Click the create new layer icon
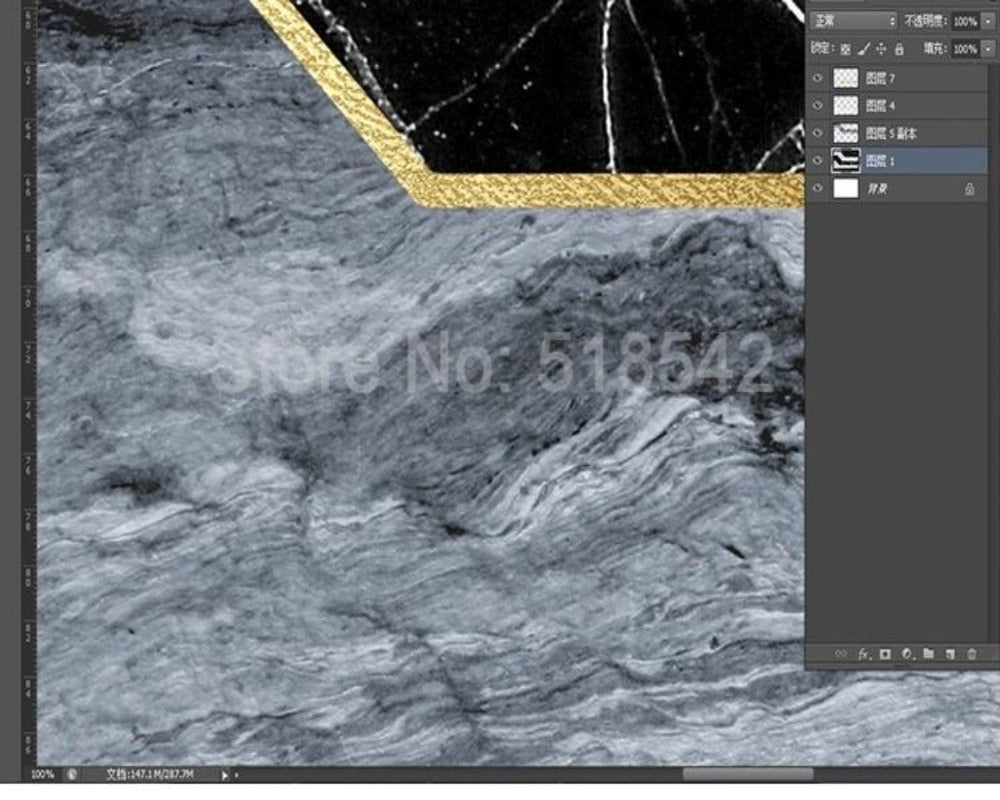The width and height of the screenshot is (1000, 800). coord(950,654)
